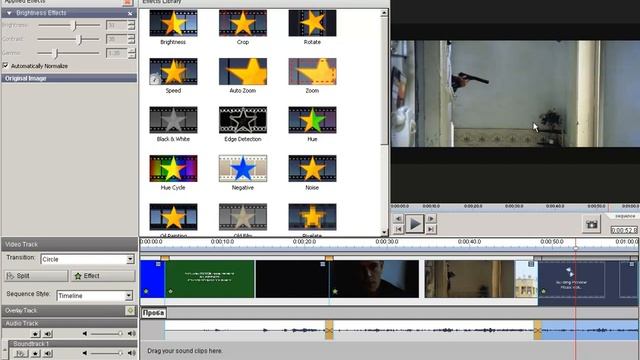Open the Sequence Style Timeline dropdown
The image size is (640, 360).
tap(129, 295)
